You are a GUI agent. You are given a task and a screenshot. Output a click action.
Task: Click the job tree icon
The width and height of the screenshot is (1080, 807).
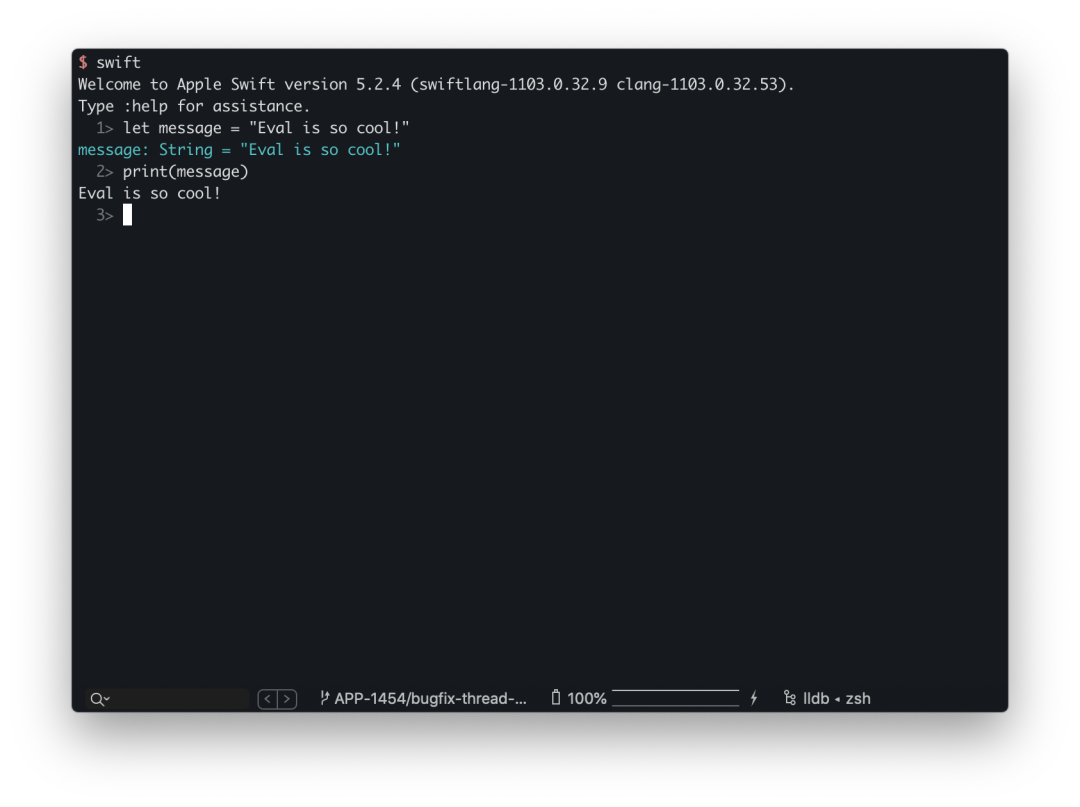tap(790, 698)
